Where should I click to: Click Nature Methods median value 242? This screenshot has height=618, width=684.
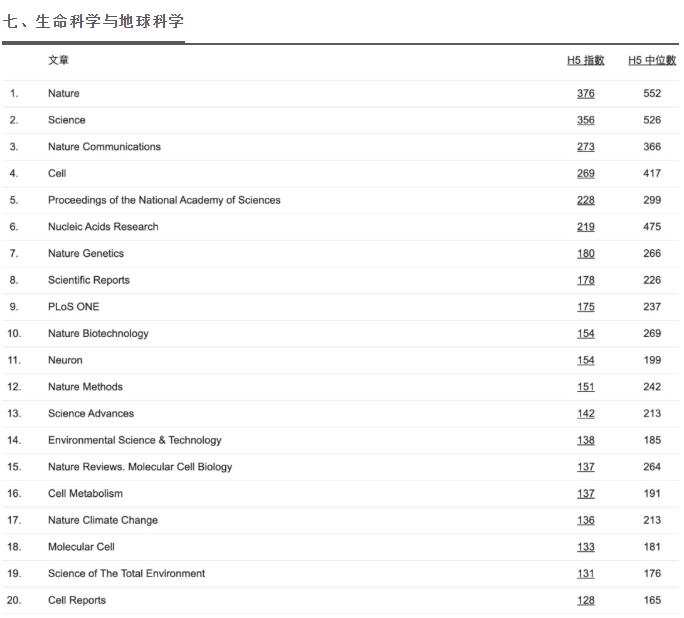[652, 387]
